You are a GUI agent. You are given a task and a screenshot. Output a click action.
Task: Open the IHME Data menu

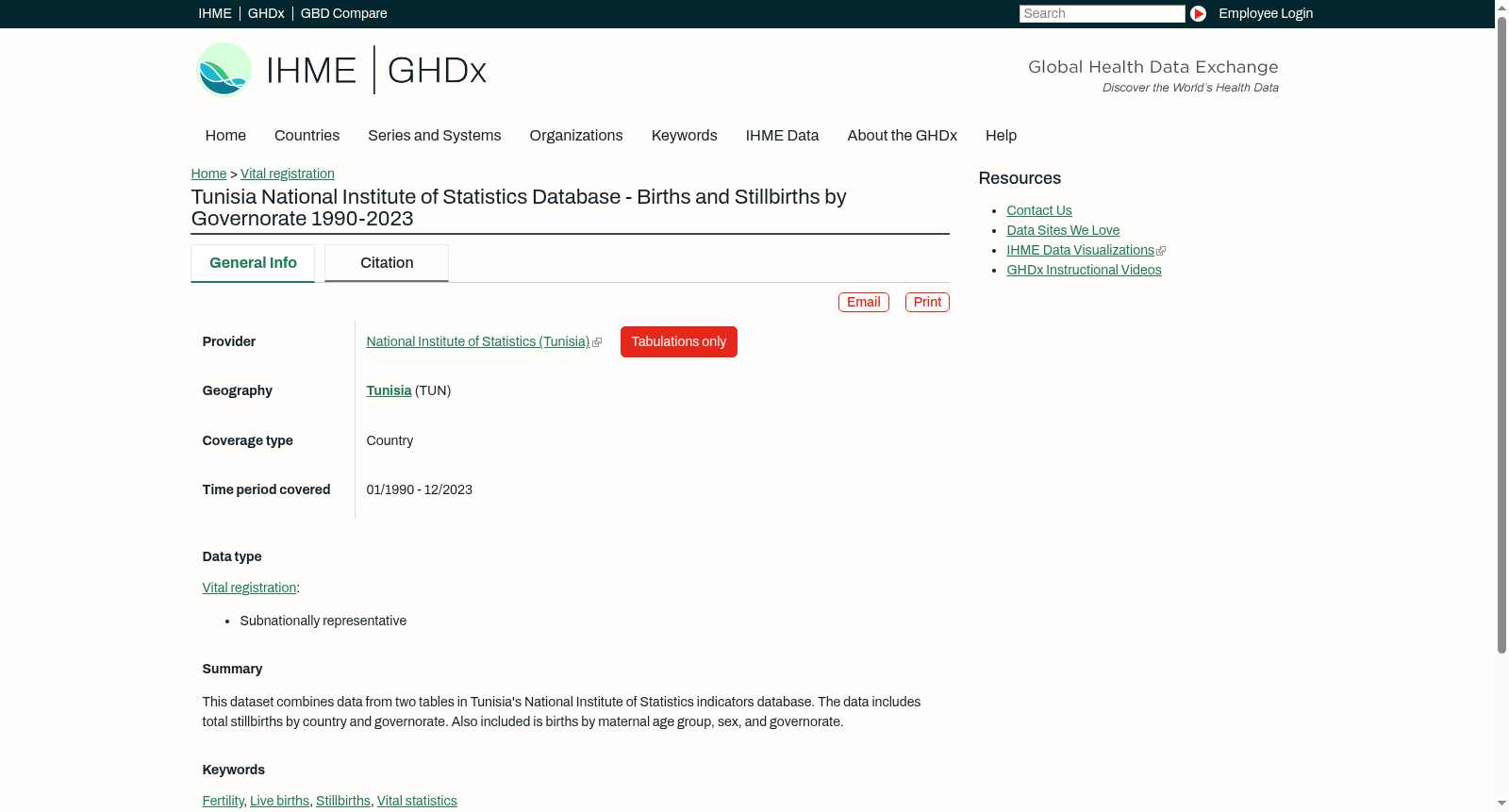(x=782, y=136)
